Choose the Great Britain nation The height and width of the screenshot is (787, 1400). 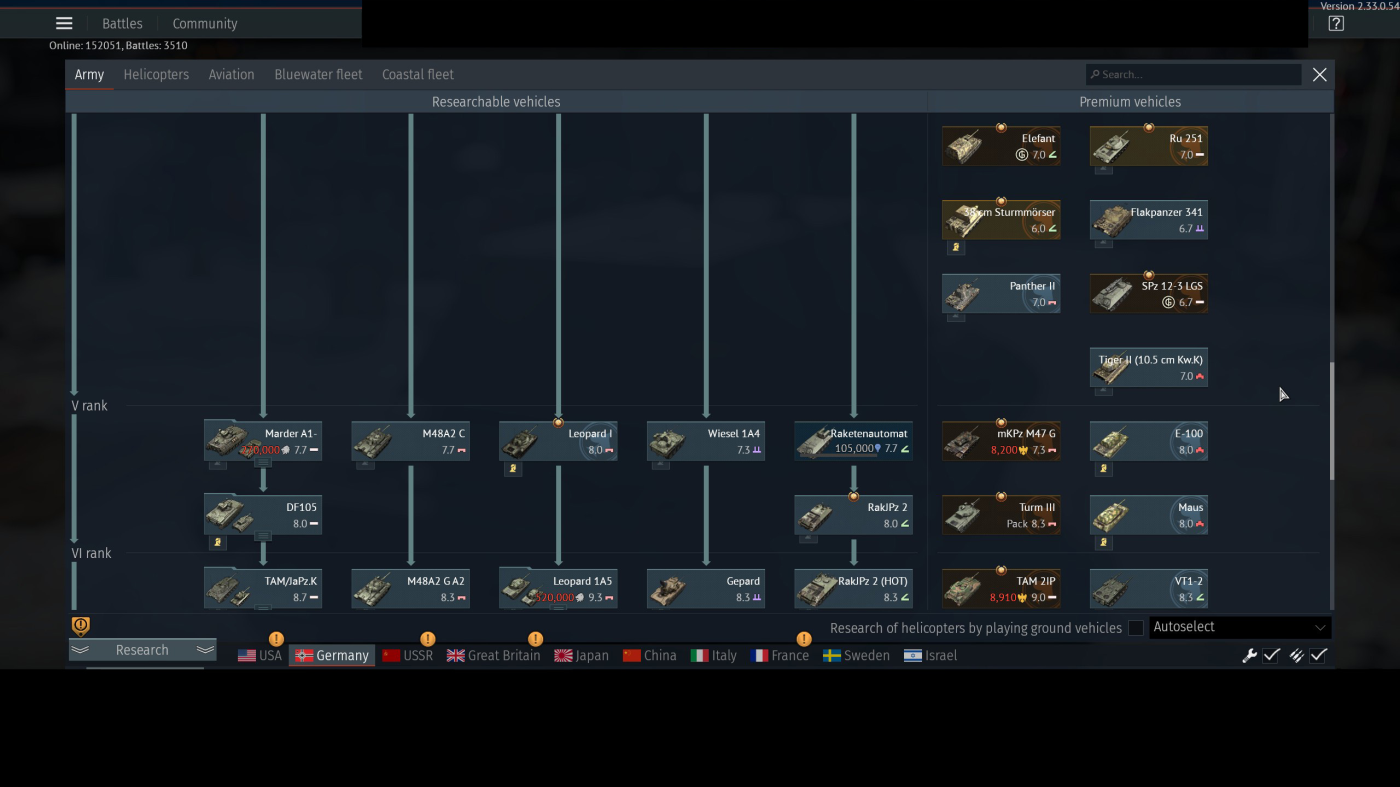[493, 656]
